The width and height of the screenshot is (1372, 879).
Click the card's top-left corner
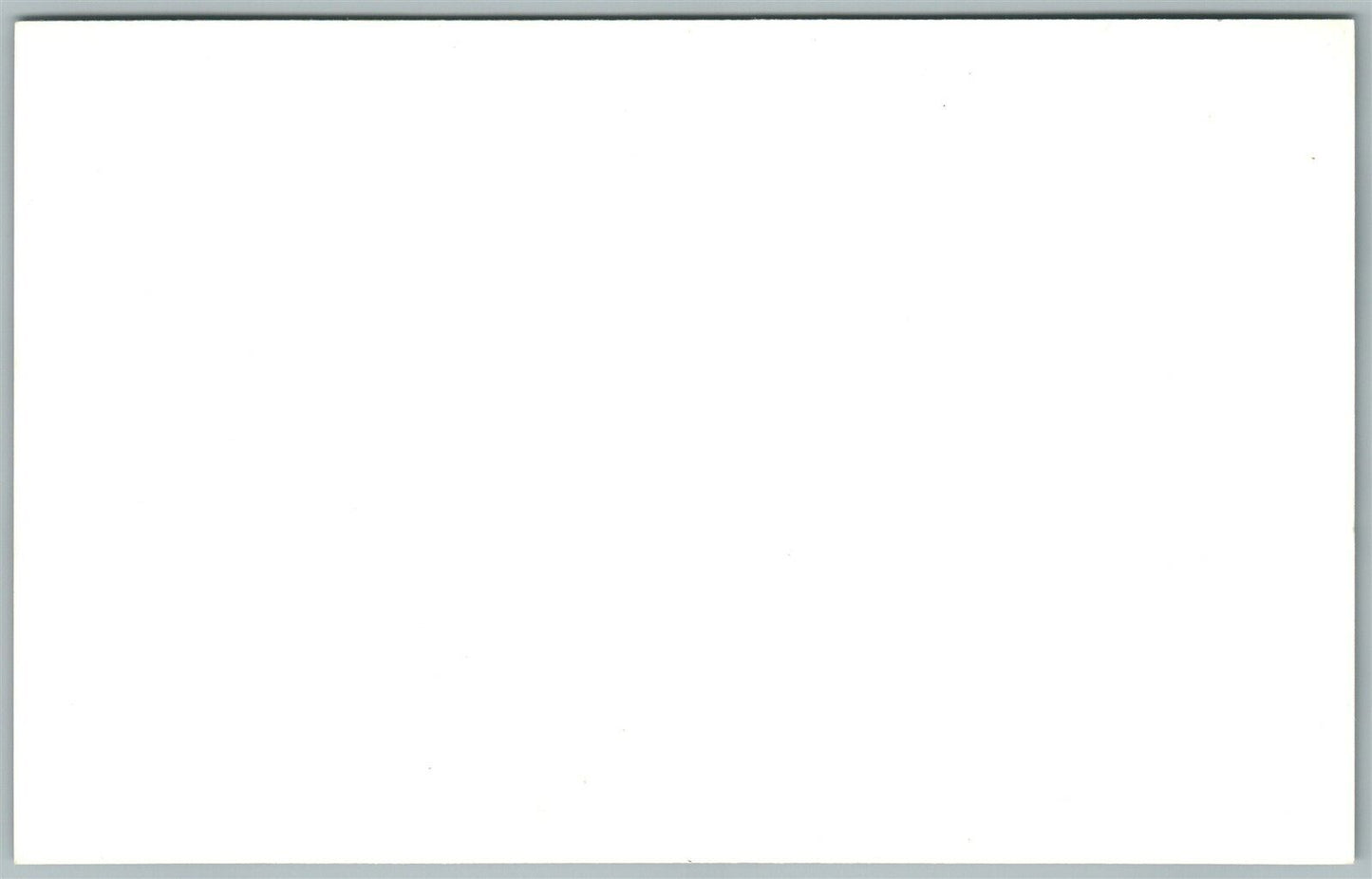15,22
